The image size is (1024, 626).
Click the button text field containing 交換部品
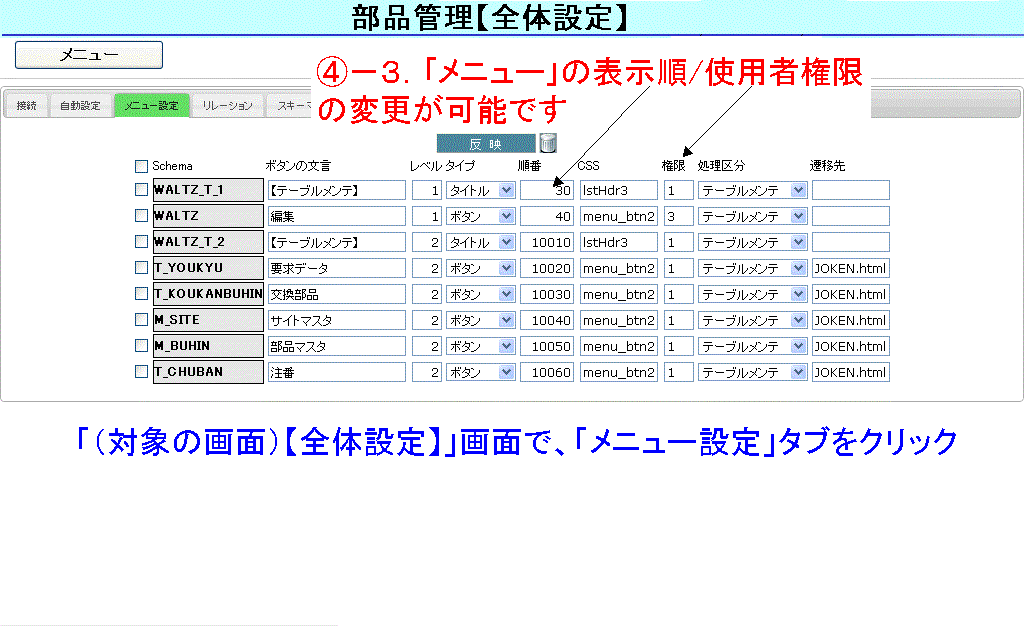(x=336, y=294)
